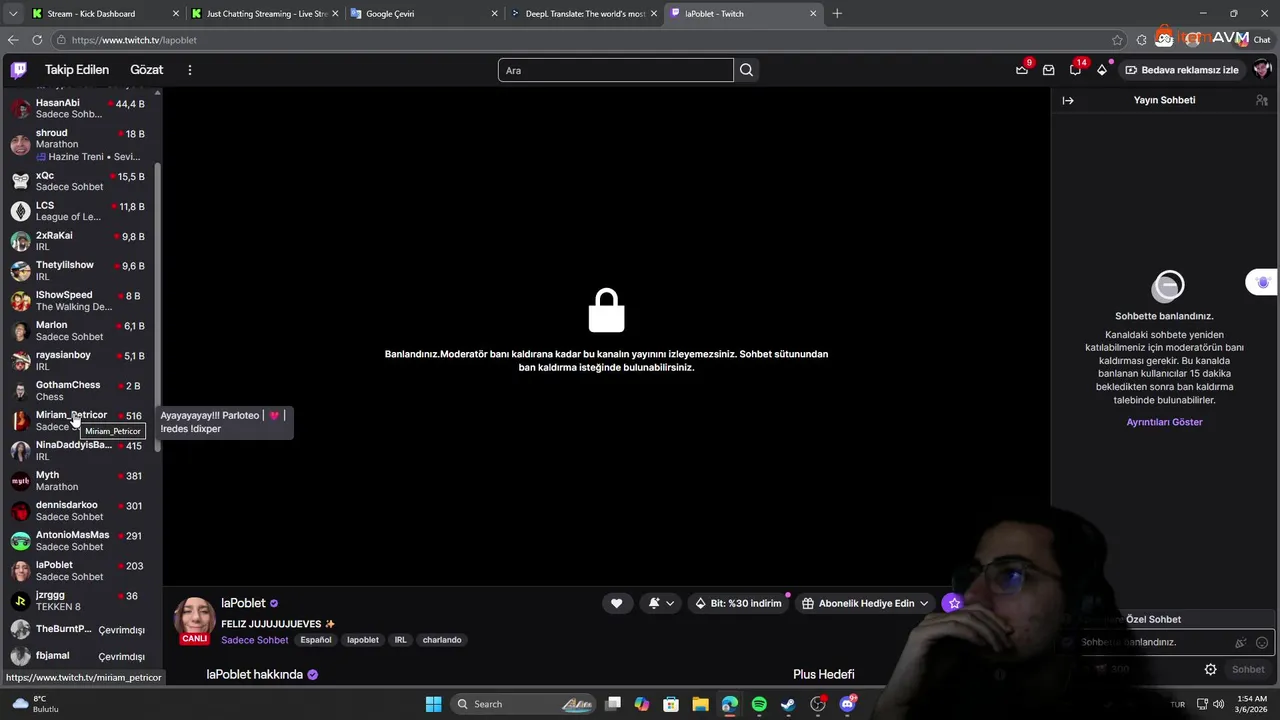Open browser extensions puzzle icon
Screen dimensions: 1280x720
pyautogui.click(x=1142, y=40)
